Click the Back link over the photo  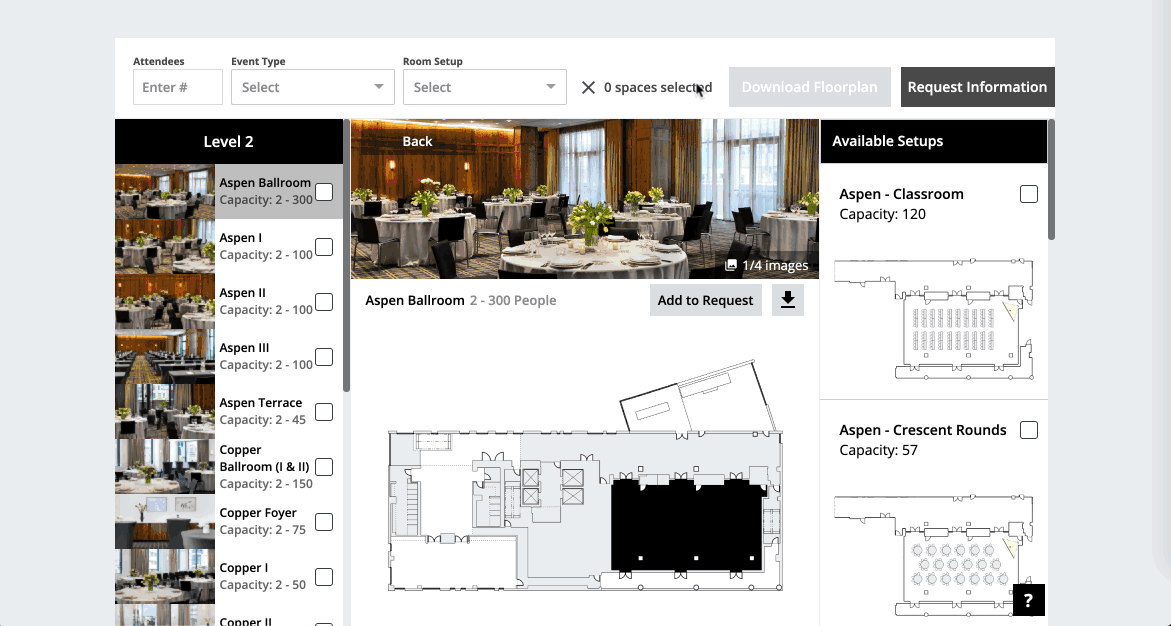417,141
